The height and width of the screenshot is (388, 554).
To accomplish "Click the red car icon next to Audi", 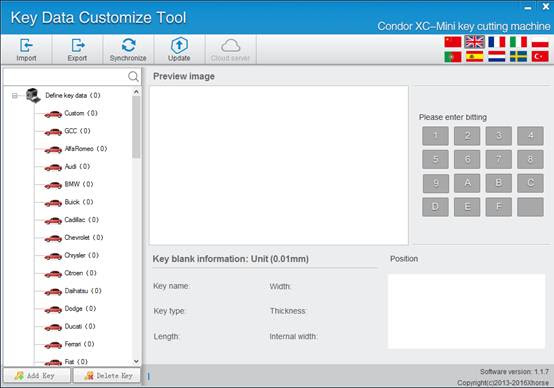I will tap(53, 167).
